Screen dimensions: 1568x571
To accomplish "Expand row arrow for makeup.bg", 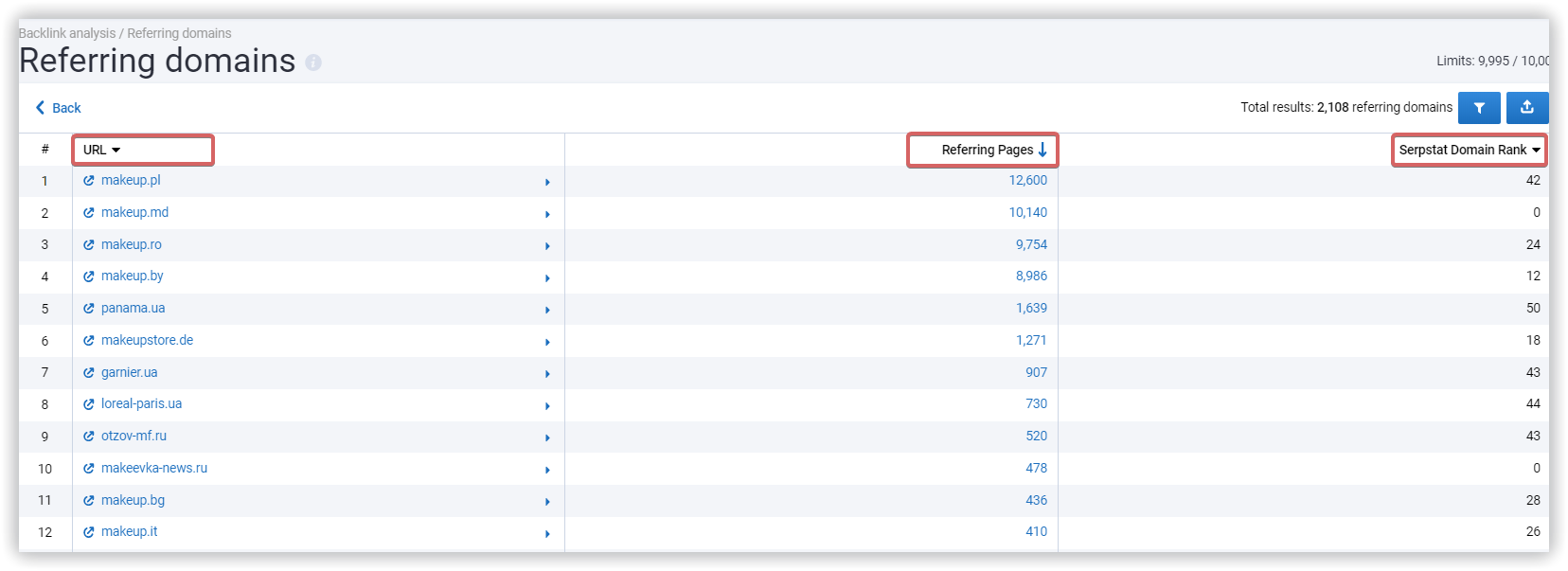I will 547,502.
